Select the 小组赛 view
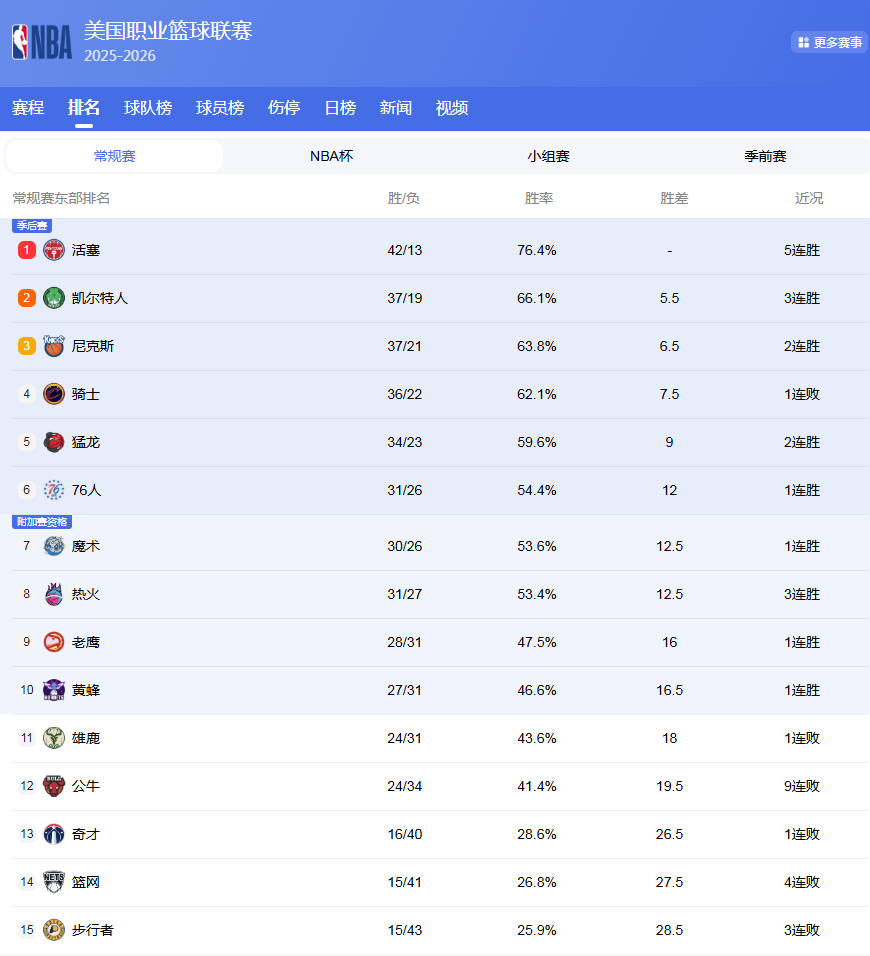The width and height of the screenshot is (870, 956). point(548,156)
